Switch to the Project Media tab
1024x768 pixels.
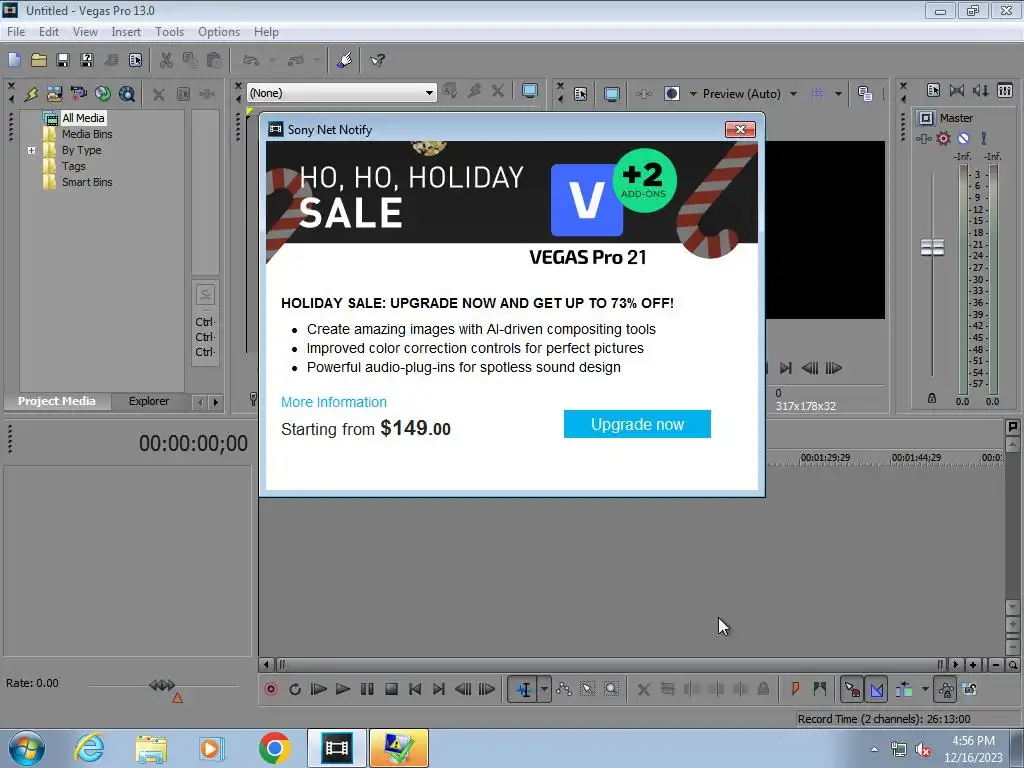click(x=57, y=401)
